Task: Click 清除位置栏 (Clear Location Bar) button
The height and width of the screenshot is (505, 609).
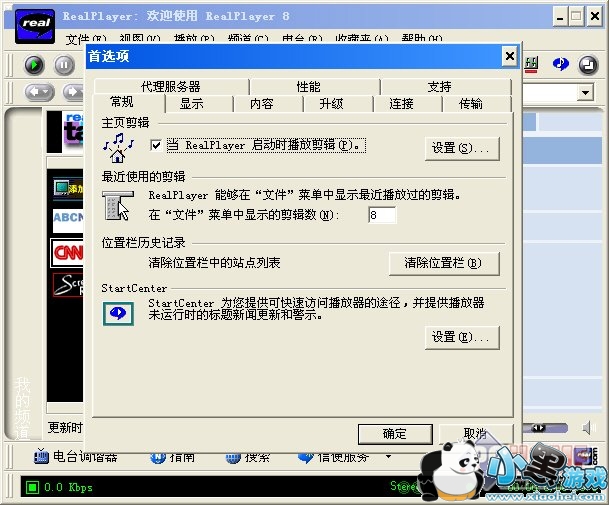Action: [x=442, y=263]
